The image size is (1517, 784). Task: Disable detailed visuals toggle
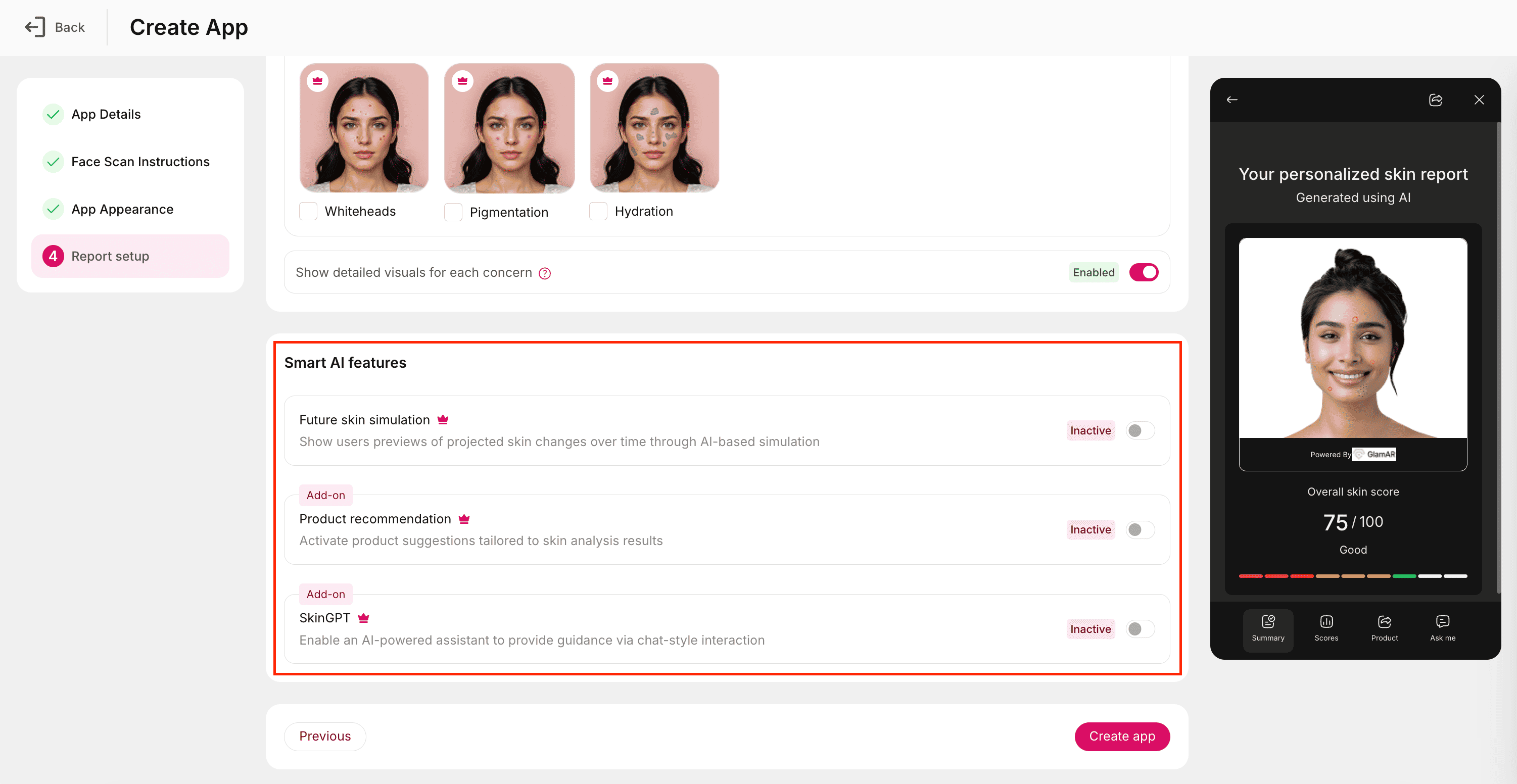click(1144, 272)
